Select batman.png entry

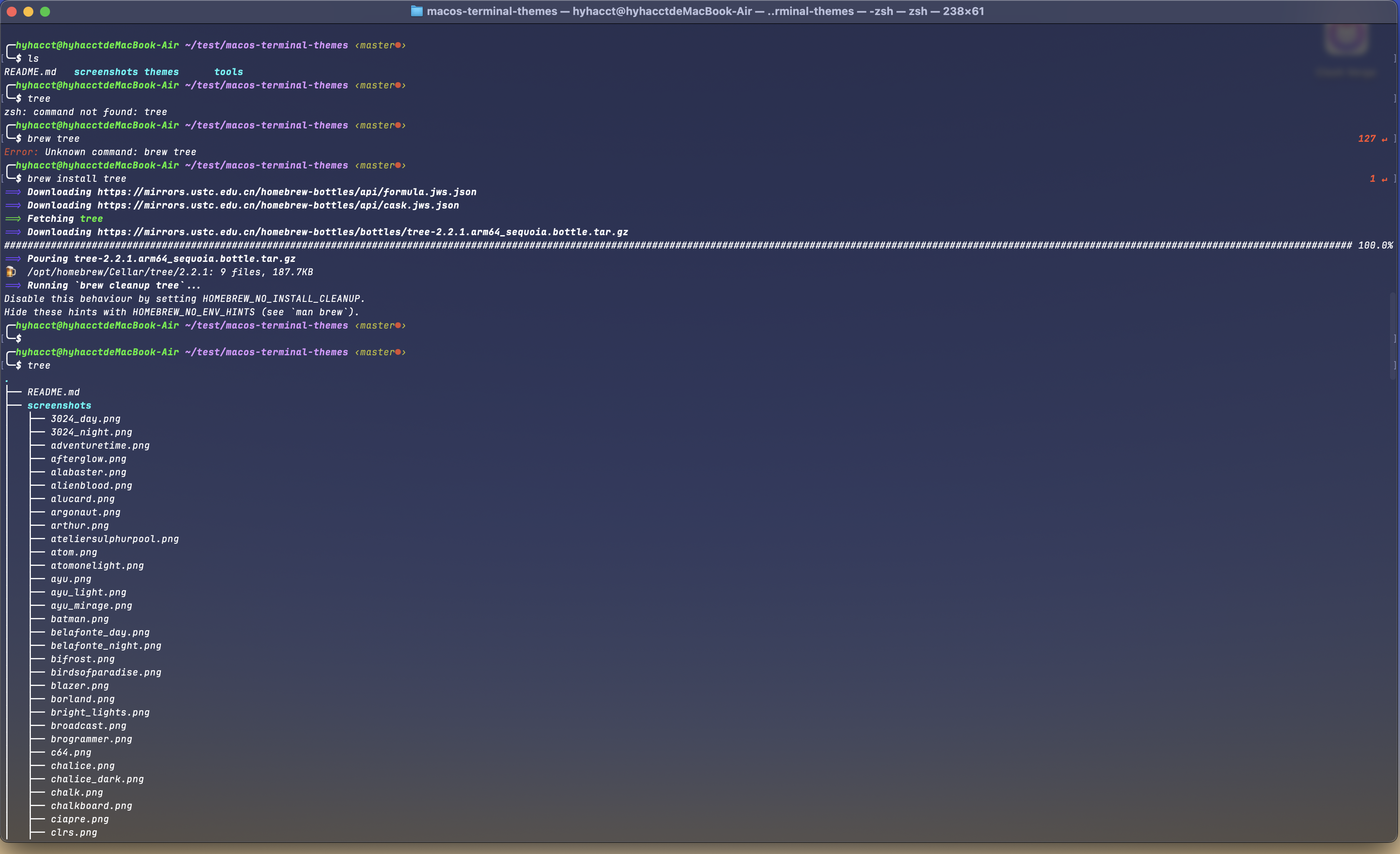pos(80,619)
